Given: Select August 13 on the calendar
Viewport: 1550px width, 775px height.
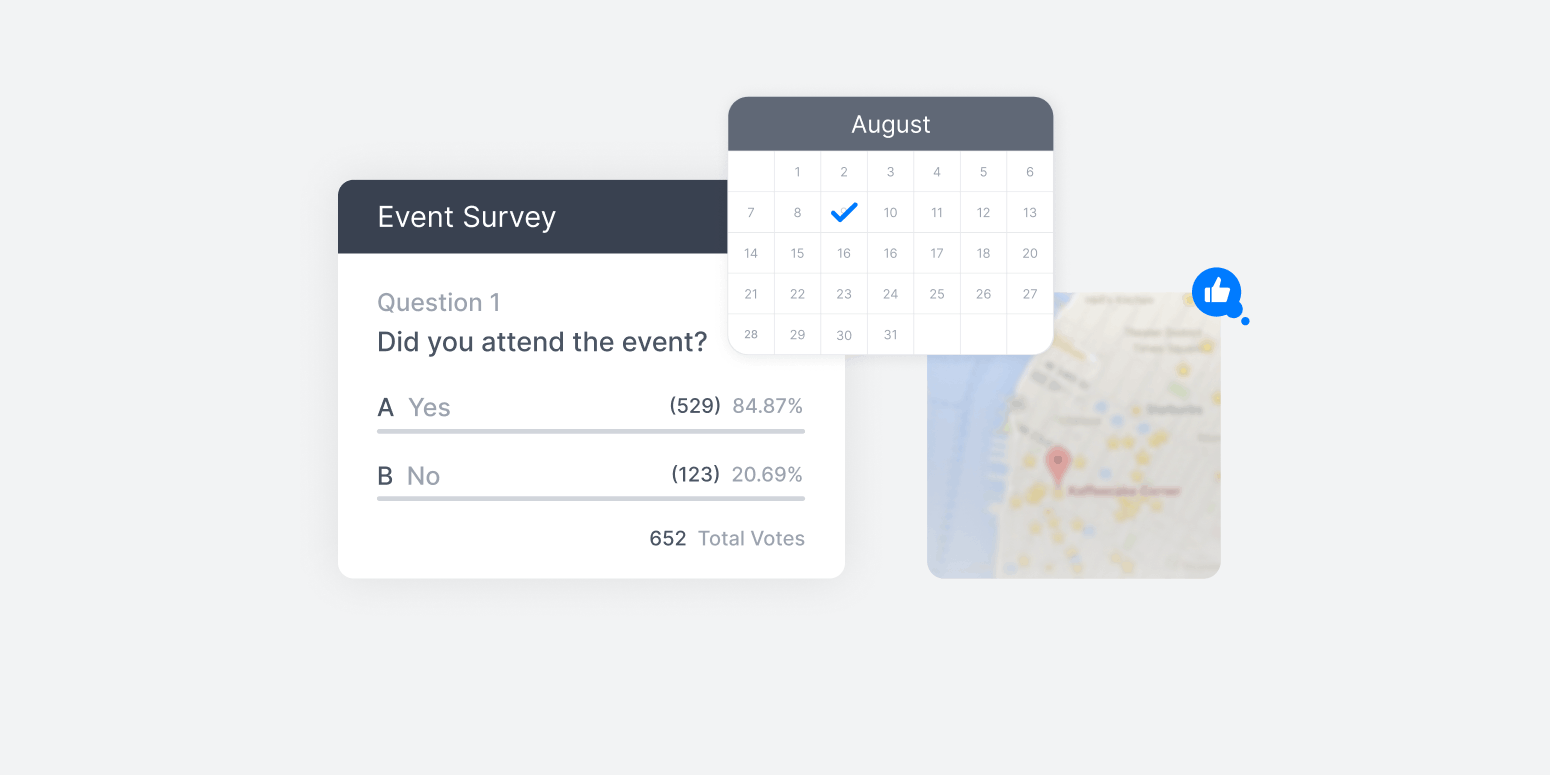Looking at the screenshot, I should [1030, 212].
